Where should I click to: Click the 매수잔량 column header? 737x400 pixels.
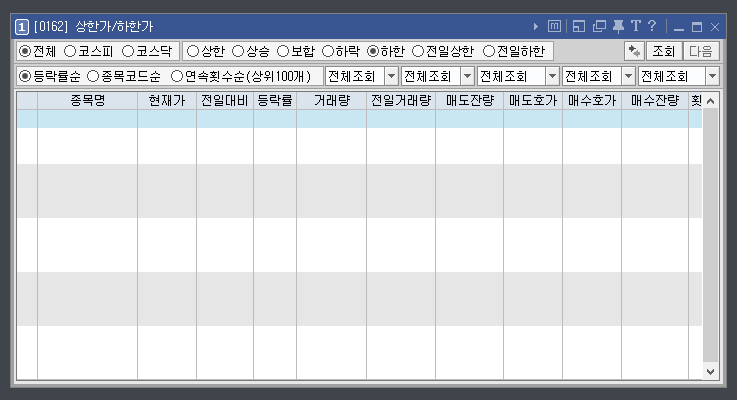click(x=655, y=101)
